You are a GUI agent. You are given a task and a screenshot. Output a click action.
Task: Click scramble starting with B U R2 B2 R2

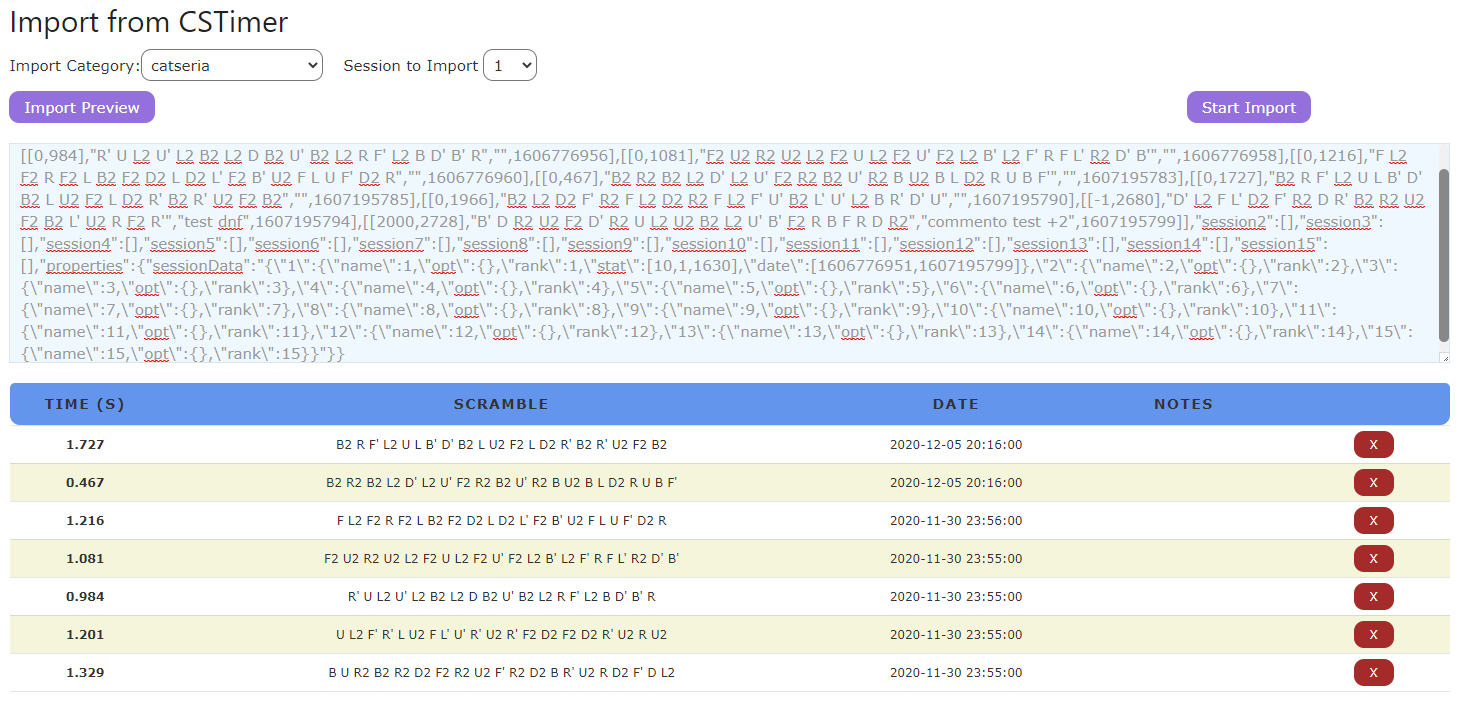coord(501,673)
